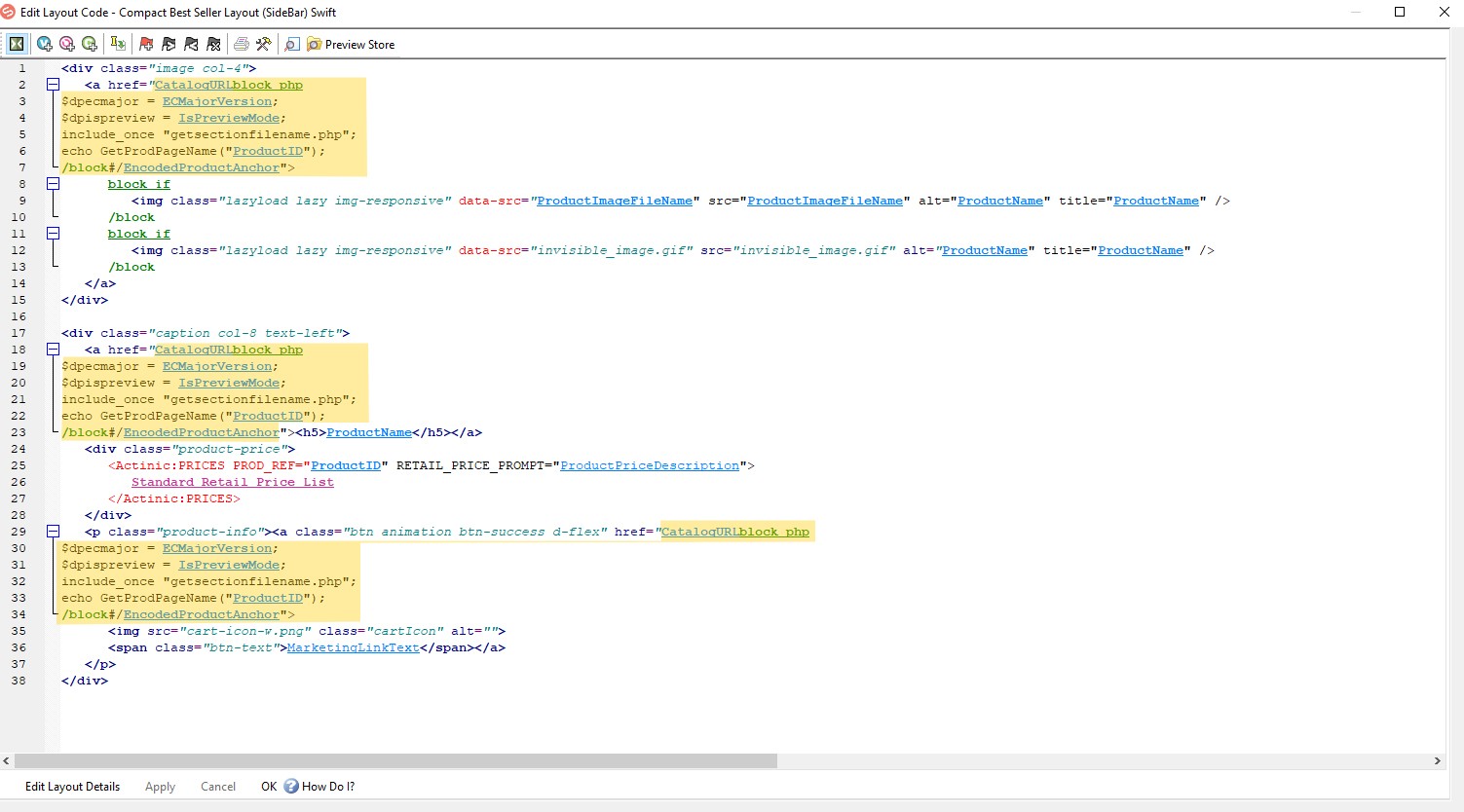The height and width of the screenshot is (812, 1464).
Task: Click the OK button
Action: pyautogui.click(x=269, y=787)
